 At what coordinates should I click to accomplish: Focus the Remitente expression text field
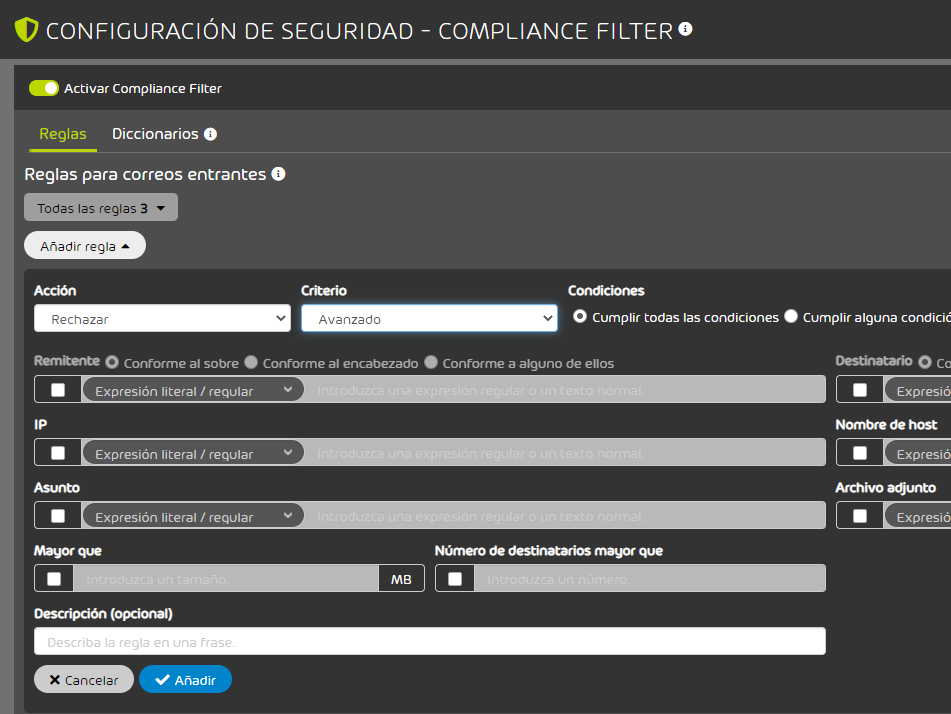[x=565, y=390]
